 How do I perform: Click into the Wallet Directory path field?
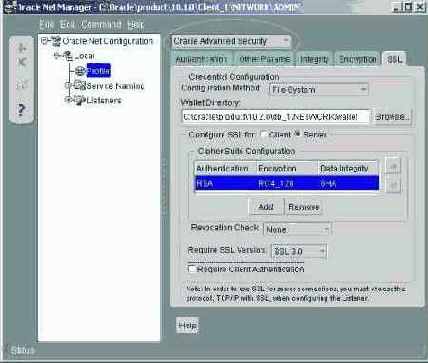[276, 117]
